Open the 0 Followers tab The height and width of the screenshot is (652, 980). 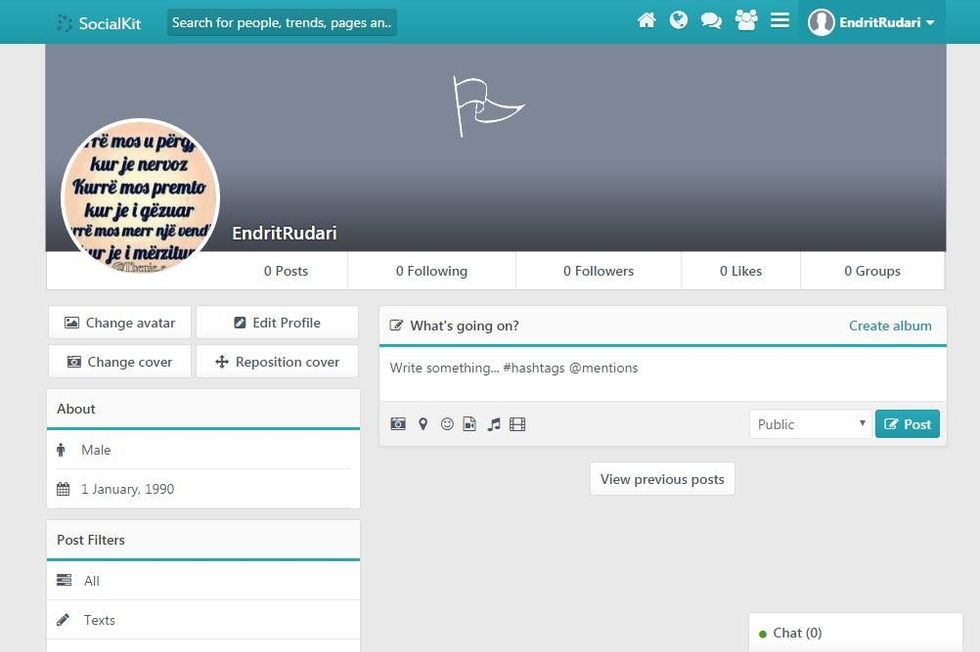pos(598,271)
